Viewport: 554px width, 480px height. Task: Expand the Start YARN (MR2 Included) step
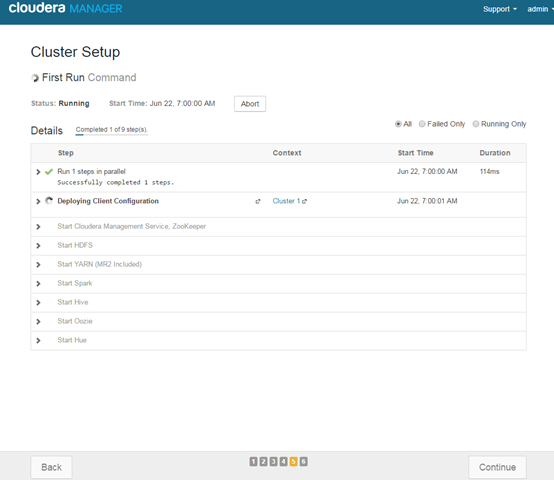(38, 265)
